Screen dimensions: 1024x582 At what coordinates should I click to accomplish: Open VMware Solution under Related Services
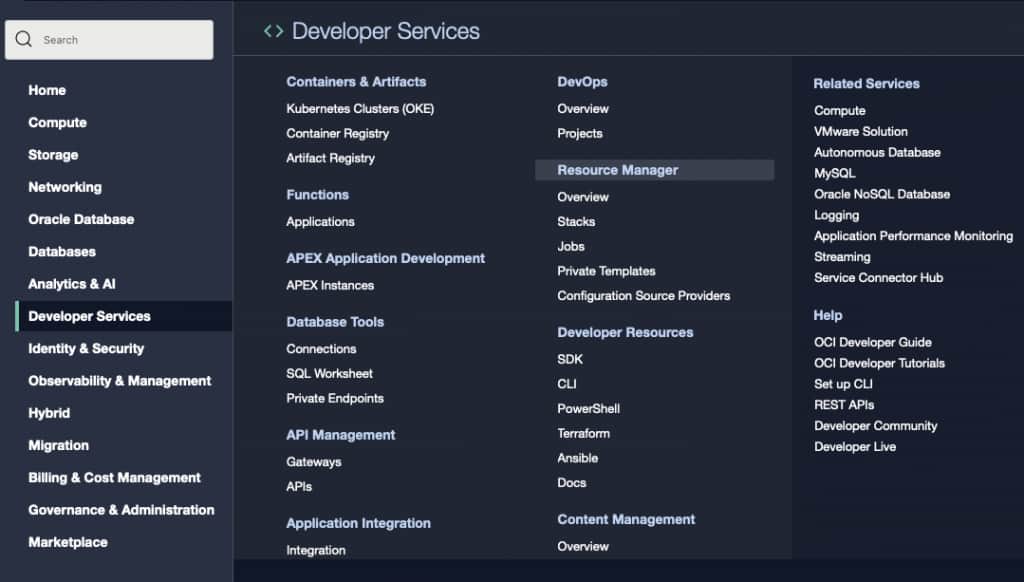pos(861,131)
